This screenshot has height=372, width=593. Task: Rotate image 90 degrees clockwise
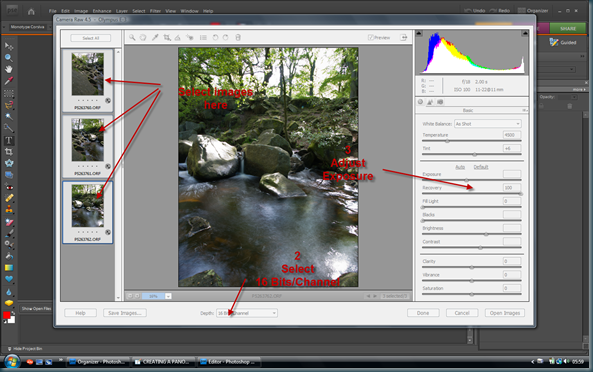(x=226, y=37)
